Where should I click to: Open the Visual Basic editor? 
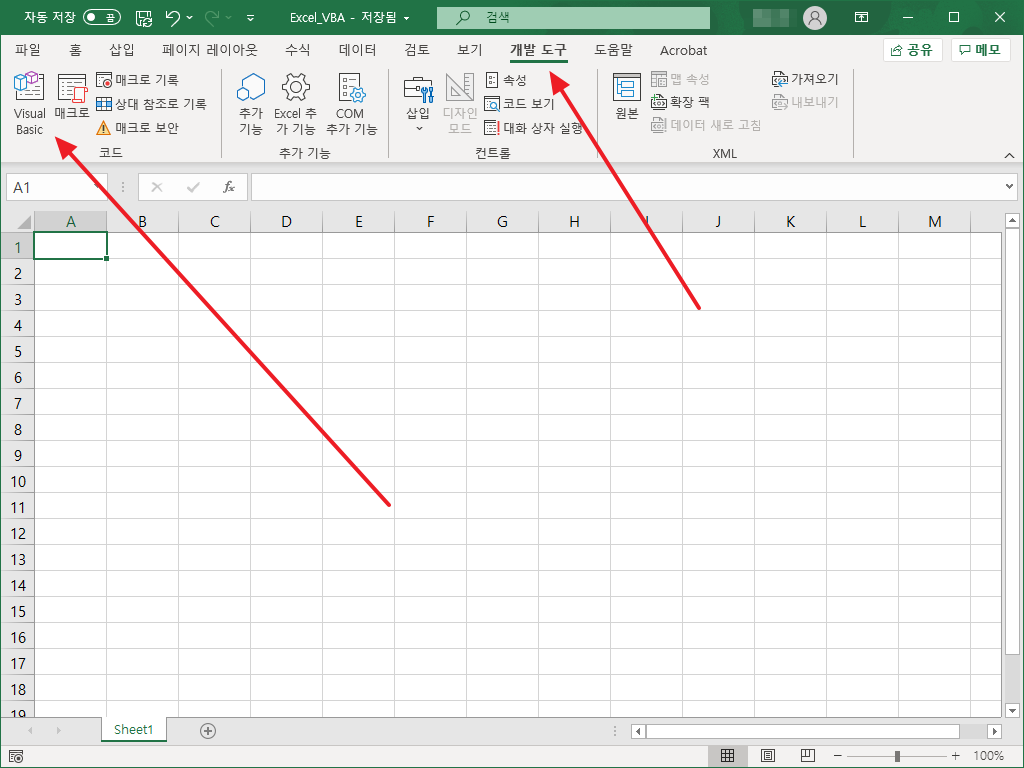(x=29, y=103)
